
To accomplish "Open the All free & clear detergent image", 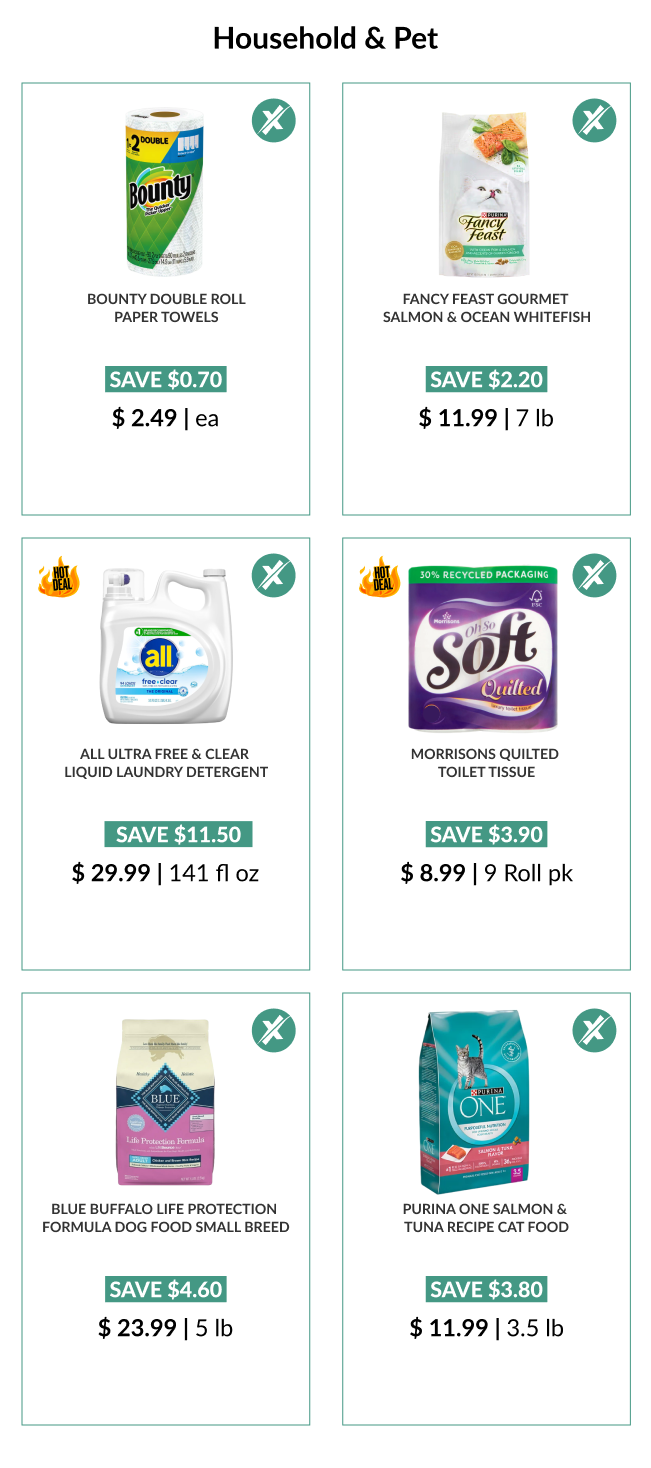I will tap(166, 646).
